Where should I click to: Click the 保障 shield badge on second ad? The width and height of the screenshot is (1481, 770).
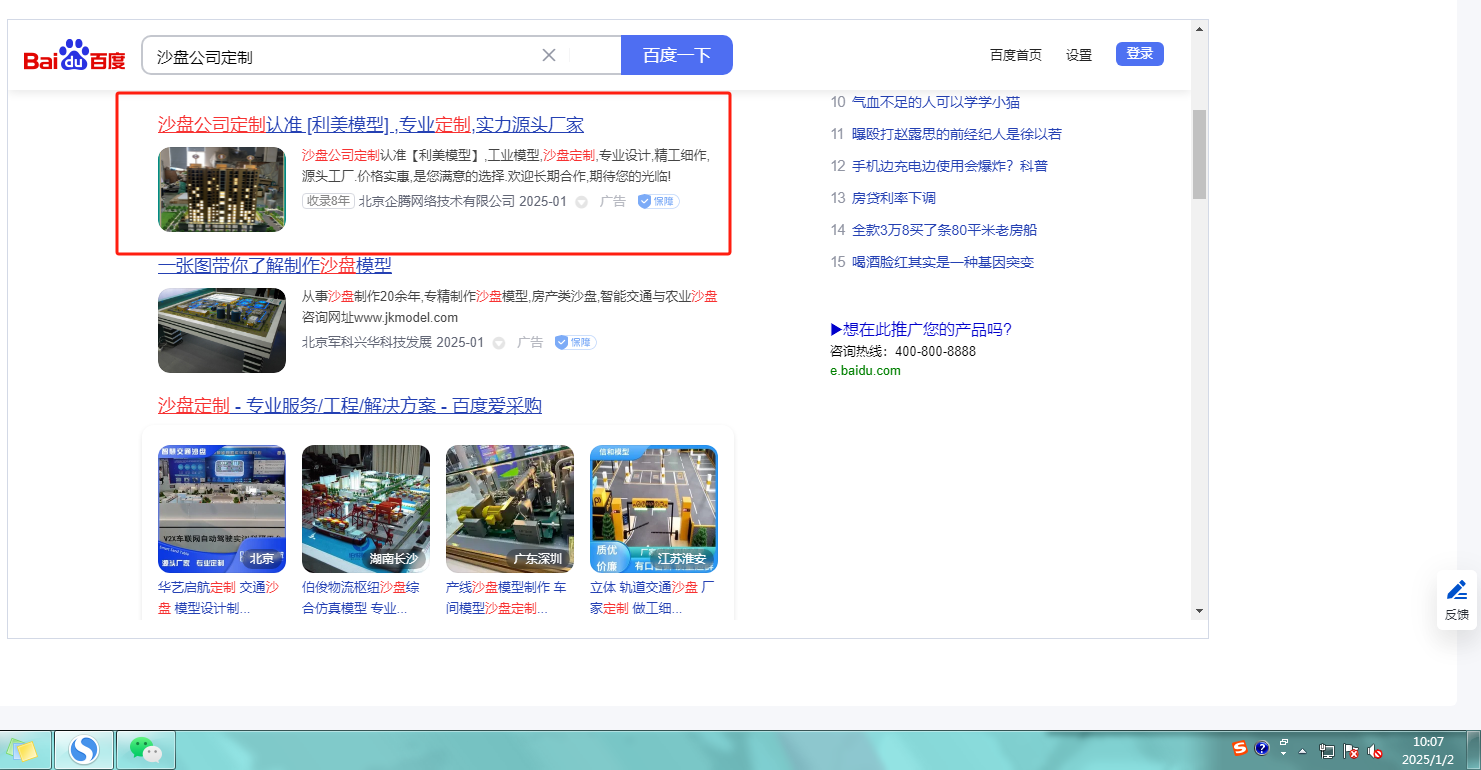576,342
